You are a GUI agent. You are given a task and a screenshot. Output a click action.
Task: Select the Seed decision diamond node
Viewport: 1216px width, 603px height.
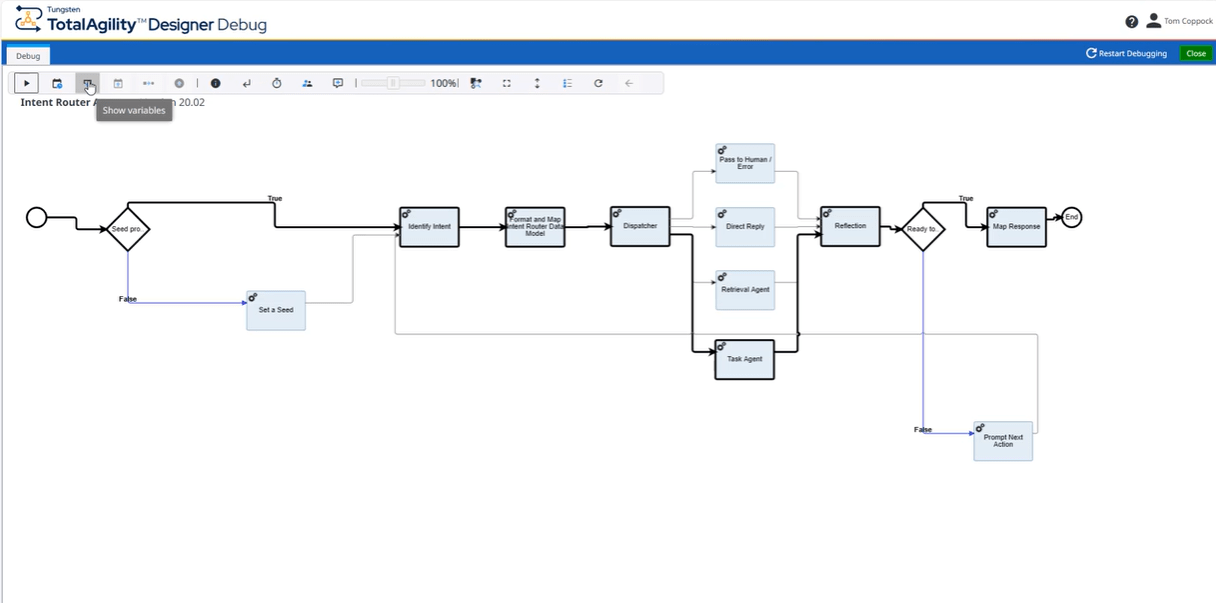[128, 229]
